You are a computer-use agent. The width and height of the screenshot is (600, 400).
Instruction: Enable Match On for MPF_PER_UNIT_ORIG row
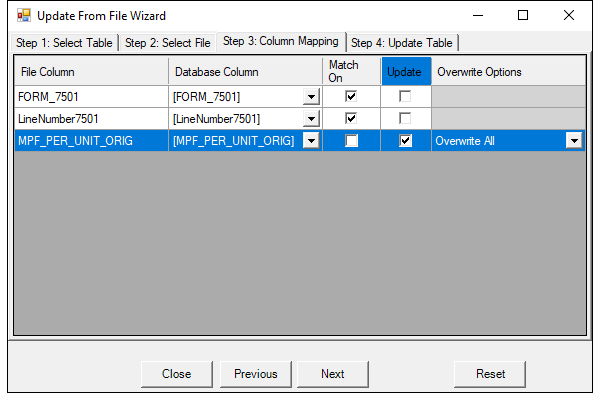(x=351, y=140)
